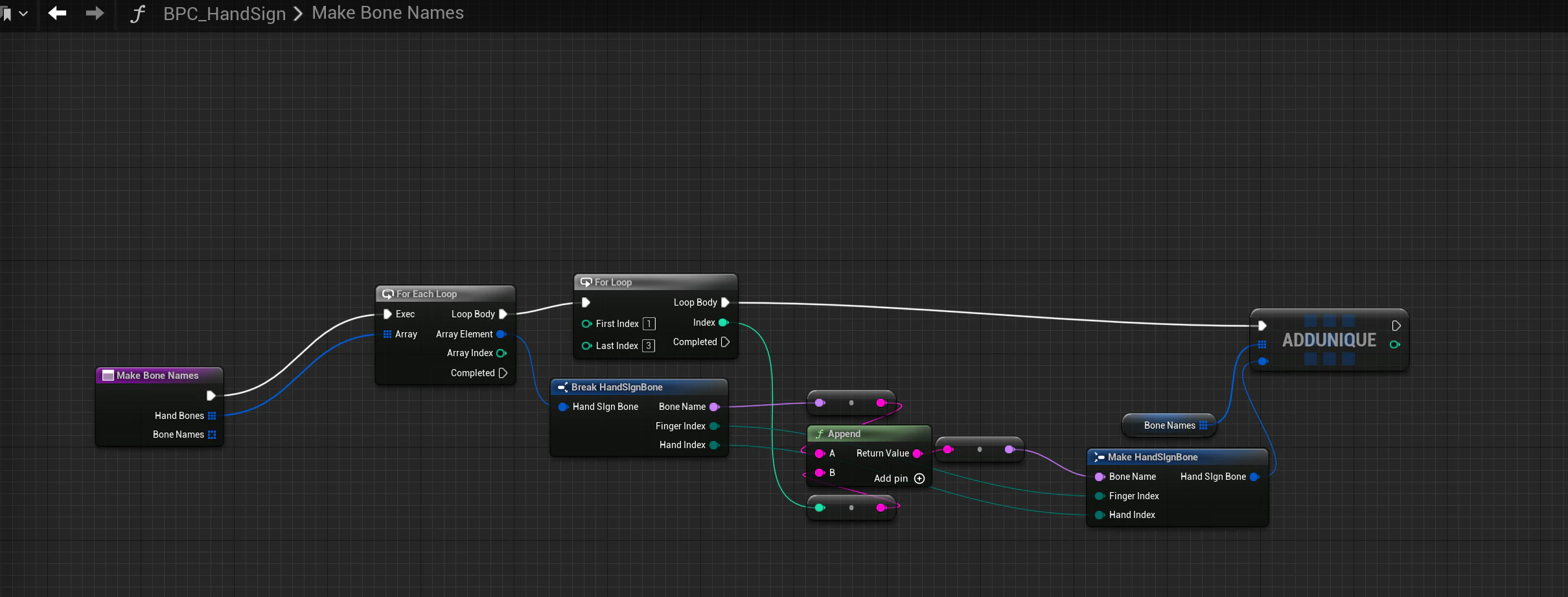Click the Hand Bones array pin

click(x=212, y=416)
